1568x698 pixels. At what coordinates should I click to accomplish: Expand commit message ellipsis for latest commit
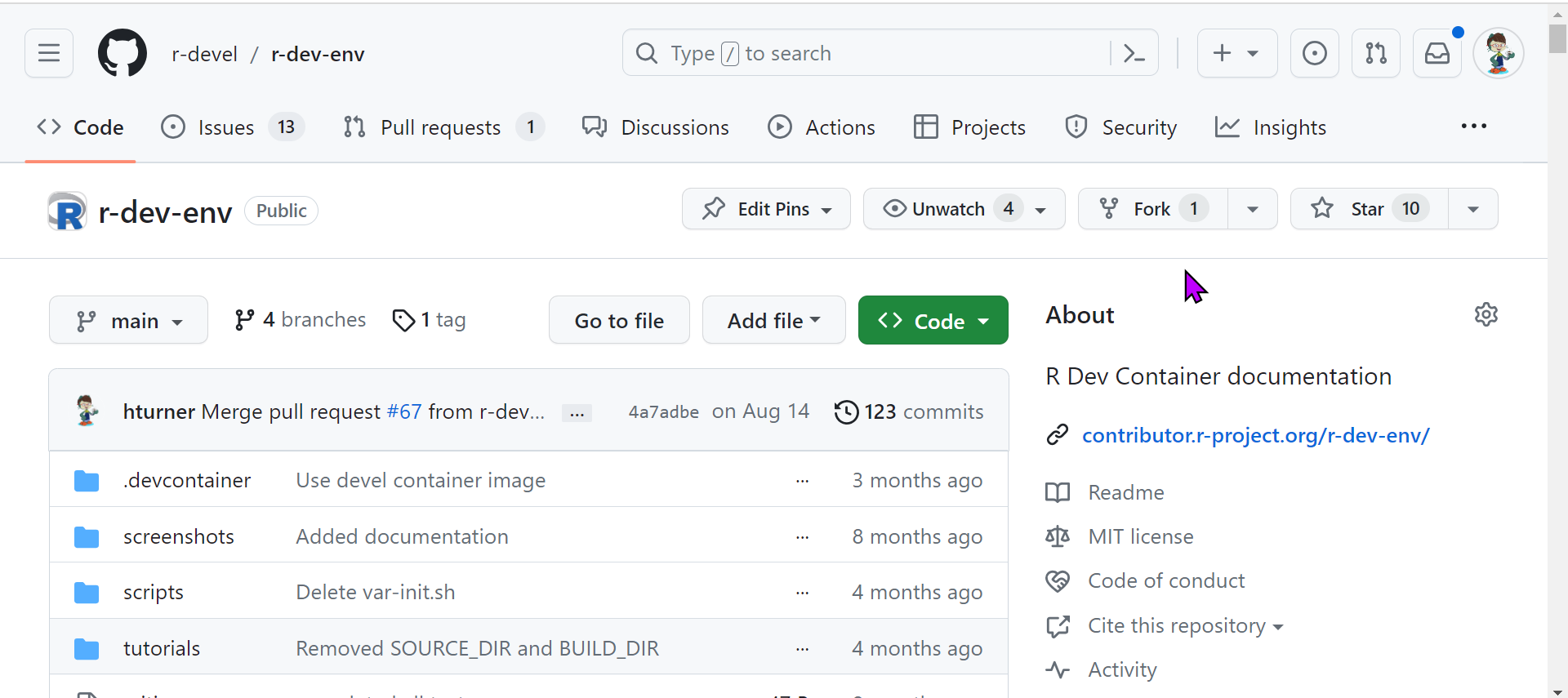pos(577,413)
